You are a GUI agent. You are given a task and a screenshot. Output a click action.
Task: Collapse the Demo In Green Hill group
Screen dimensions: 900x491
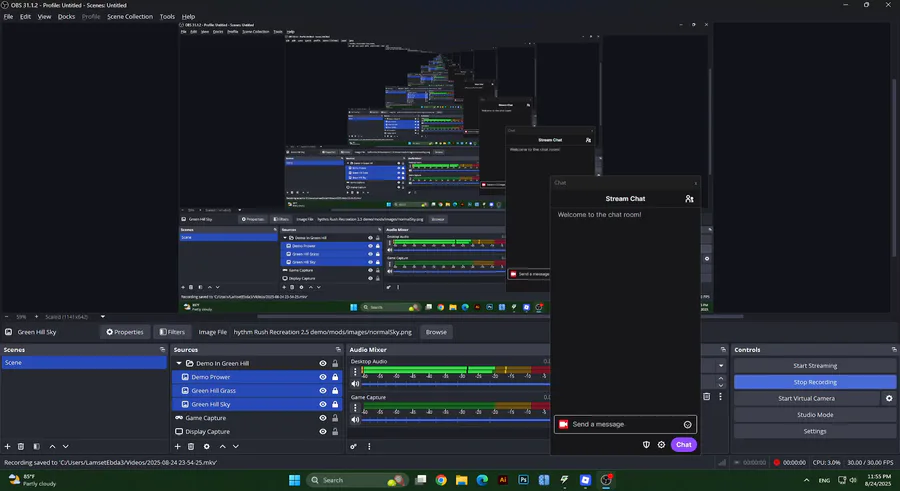[x=179, y=364]
